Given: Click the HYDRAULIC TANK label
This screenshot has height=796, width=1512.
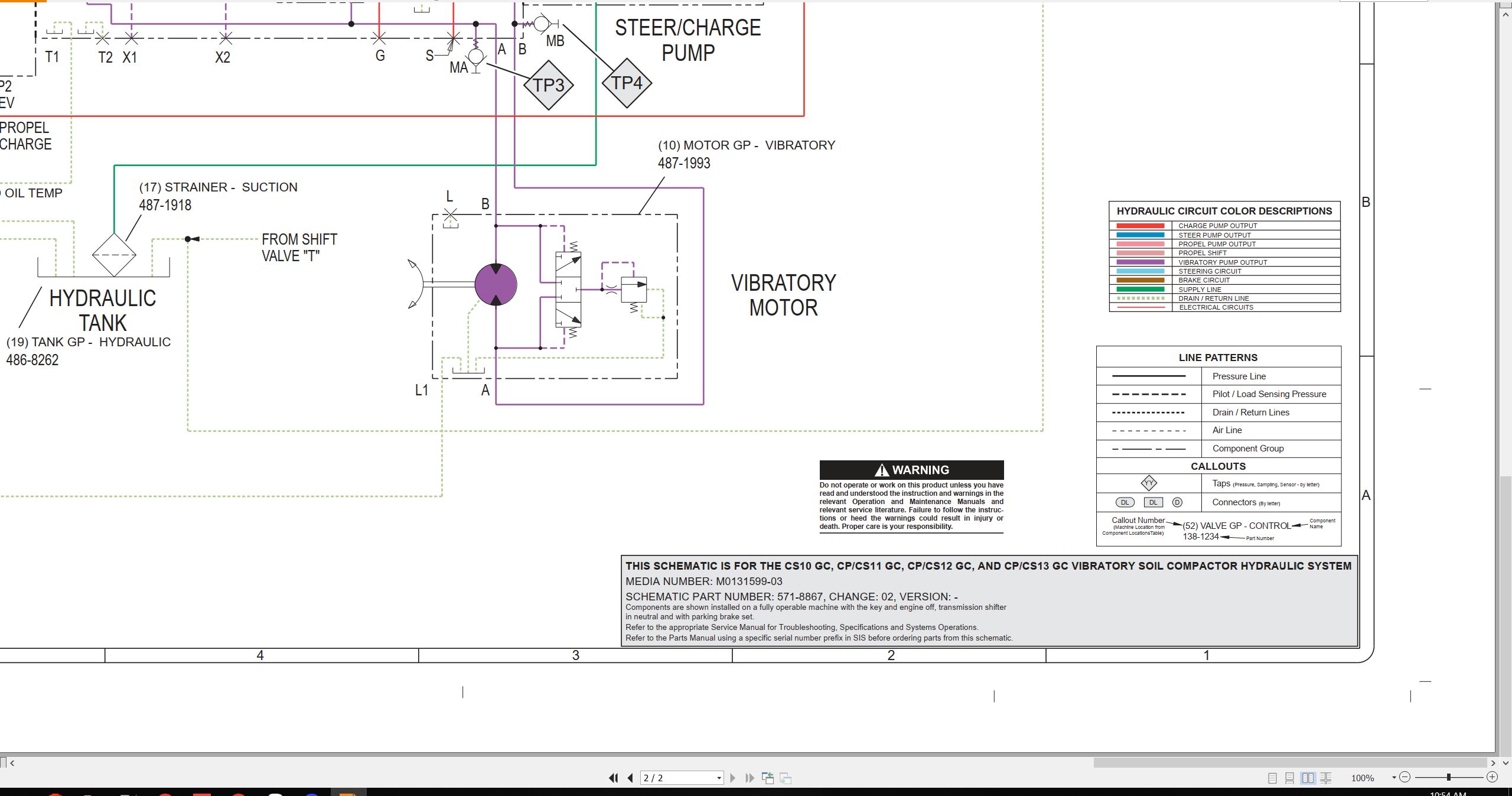Looking at the screenshot, I should pyautogui.click(x=103, y=311).
